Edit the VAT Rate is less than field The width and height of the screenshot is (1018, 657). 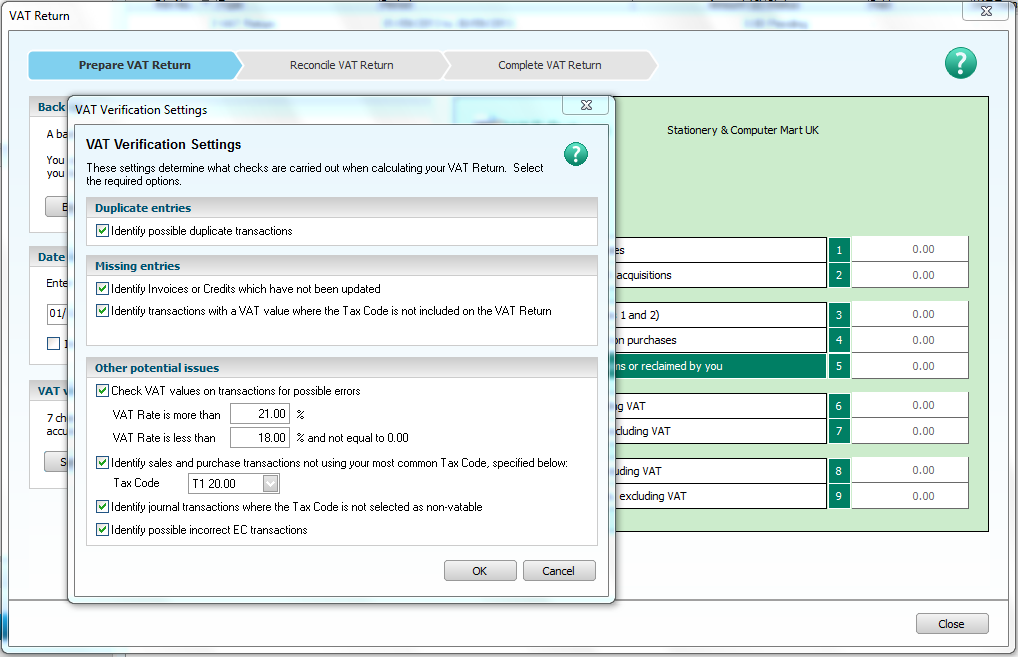click(262, 436)
